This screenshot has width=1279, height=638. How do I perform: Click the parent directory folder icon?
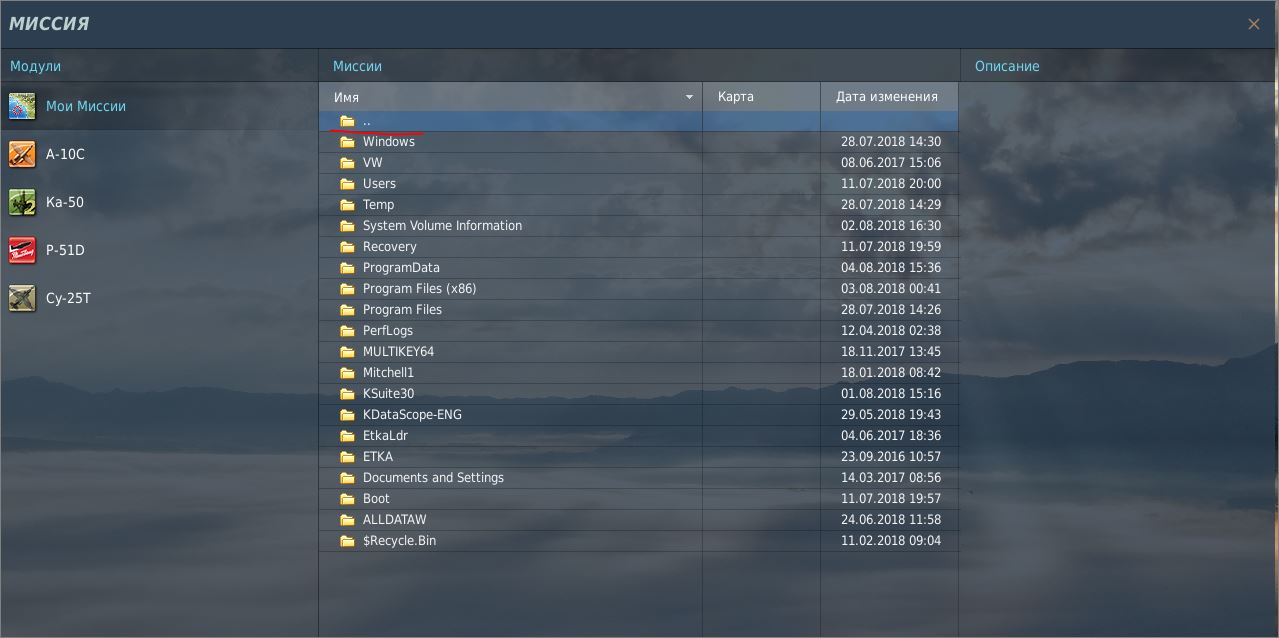click(347, 121)
